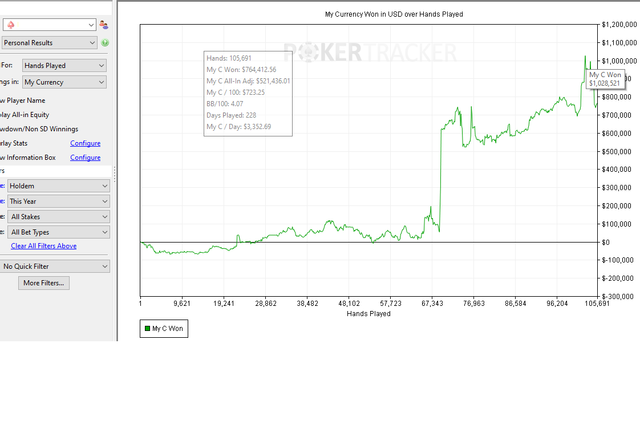The image size is (640, 444).
Task: Click the $0 y-axis label
Action: 606,243
